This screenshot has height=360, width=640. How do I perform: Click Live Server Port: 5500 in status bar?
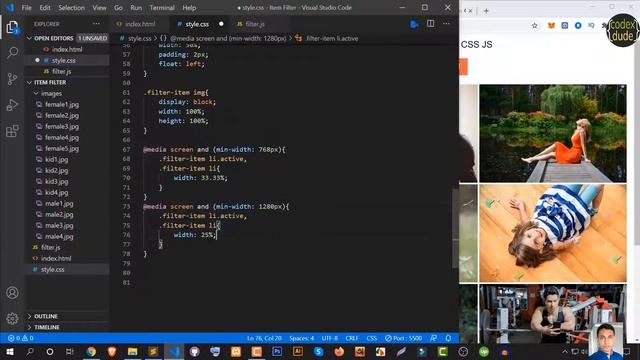pyautogui.click(x=403, y=338)
